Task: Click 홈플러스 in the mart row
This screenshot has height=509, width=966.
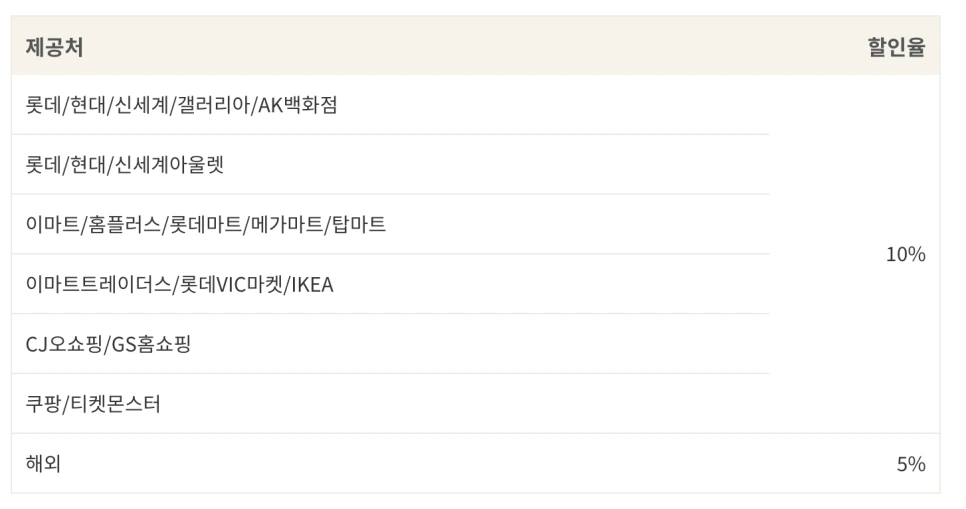Action: coord(124,224)
